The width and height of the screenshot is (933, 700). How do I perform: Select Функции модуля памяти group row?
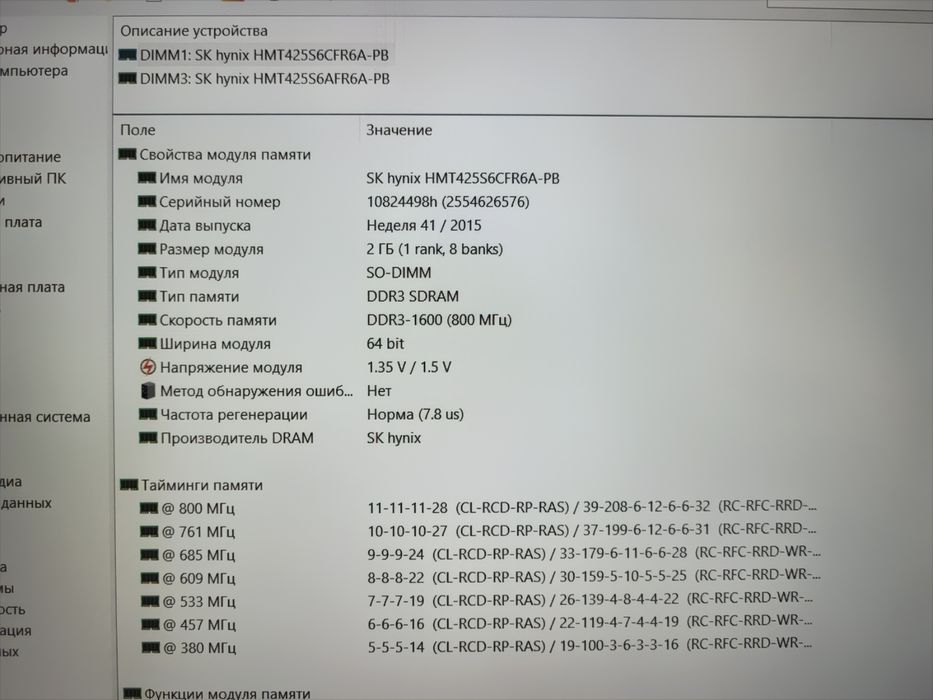point(217,693)
